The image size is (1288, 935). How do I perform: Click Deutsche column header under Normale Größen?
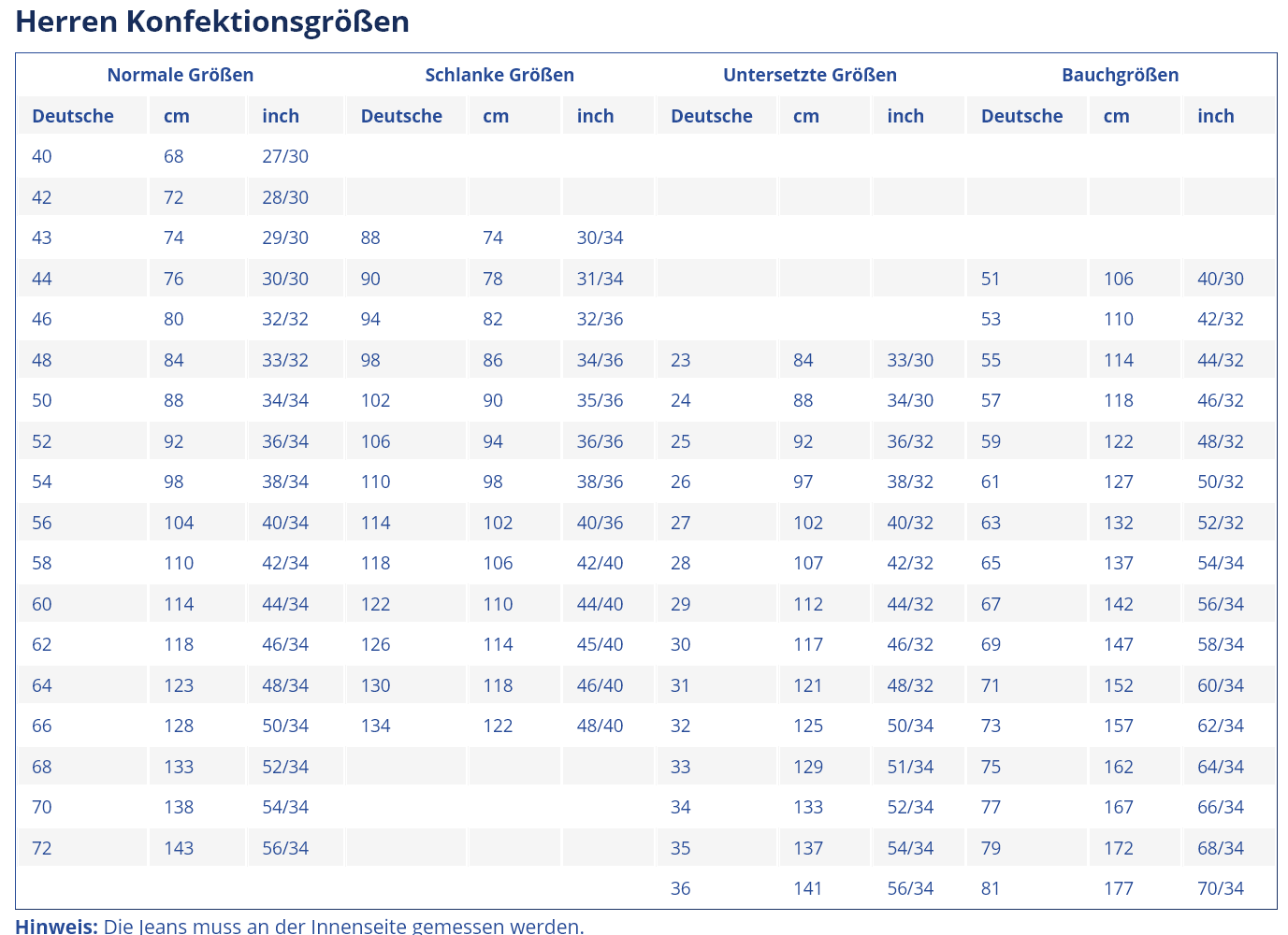(73, 116)
